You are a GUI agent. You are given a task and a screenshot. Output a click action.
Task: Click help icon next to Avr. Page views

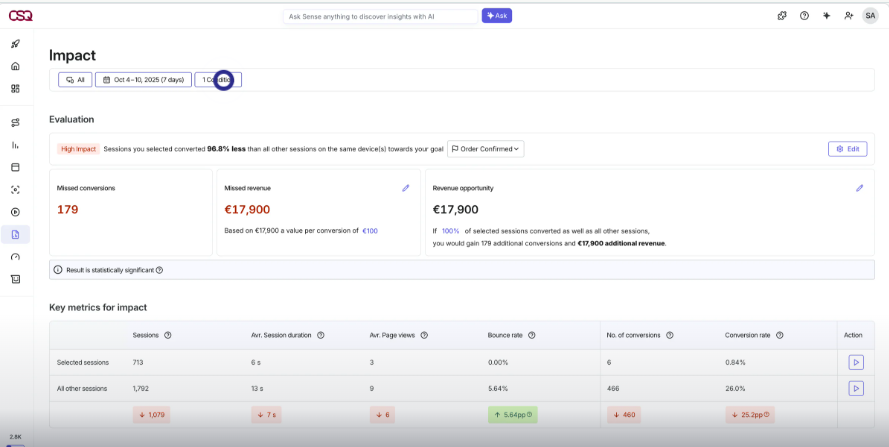[424, 335]
